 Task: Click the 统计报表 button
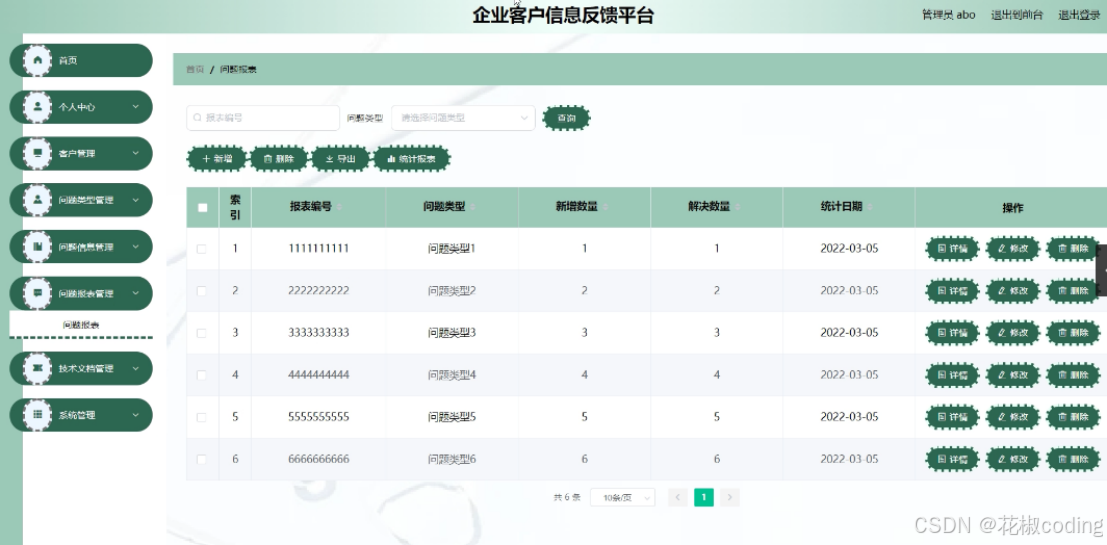coord(412,159)
